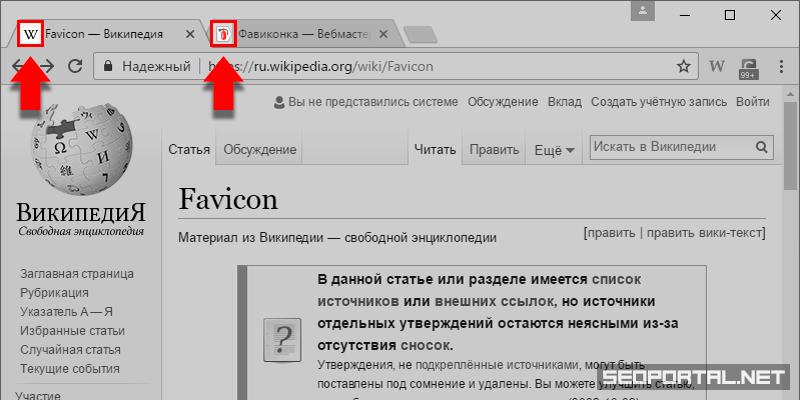Close the Favicon — Википедия tab
Image resolution: width=800 pixels, height=400 pixels.
pos(192,34)
